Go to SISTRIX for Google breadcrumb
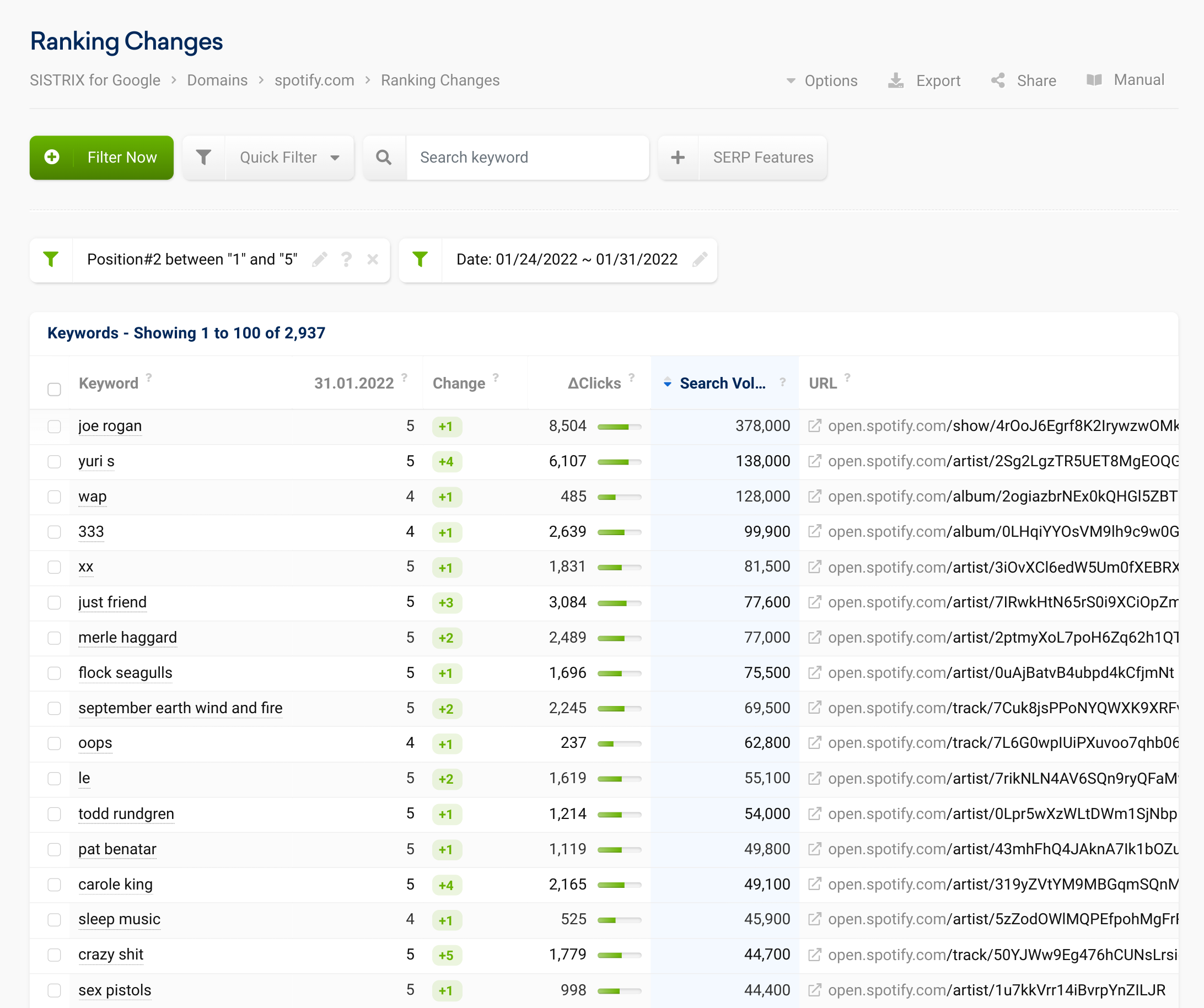1204x1008 pixels. (95, 80)
